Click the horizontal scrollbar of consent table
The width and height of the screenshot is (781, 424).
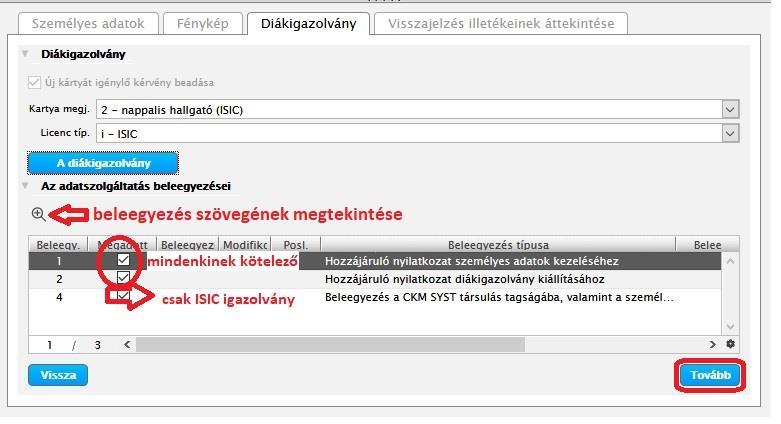point(330,344)
